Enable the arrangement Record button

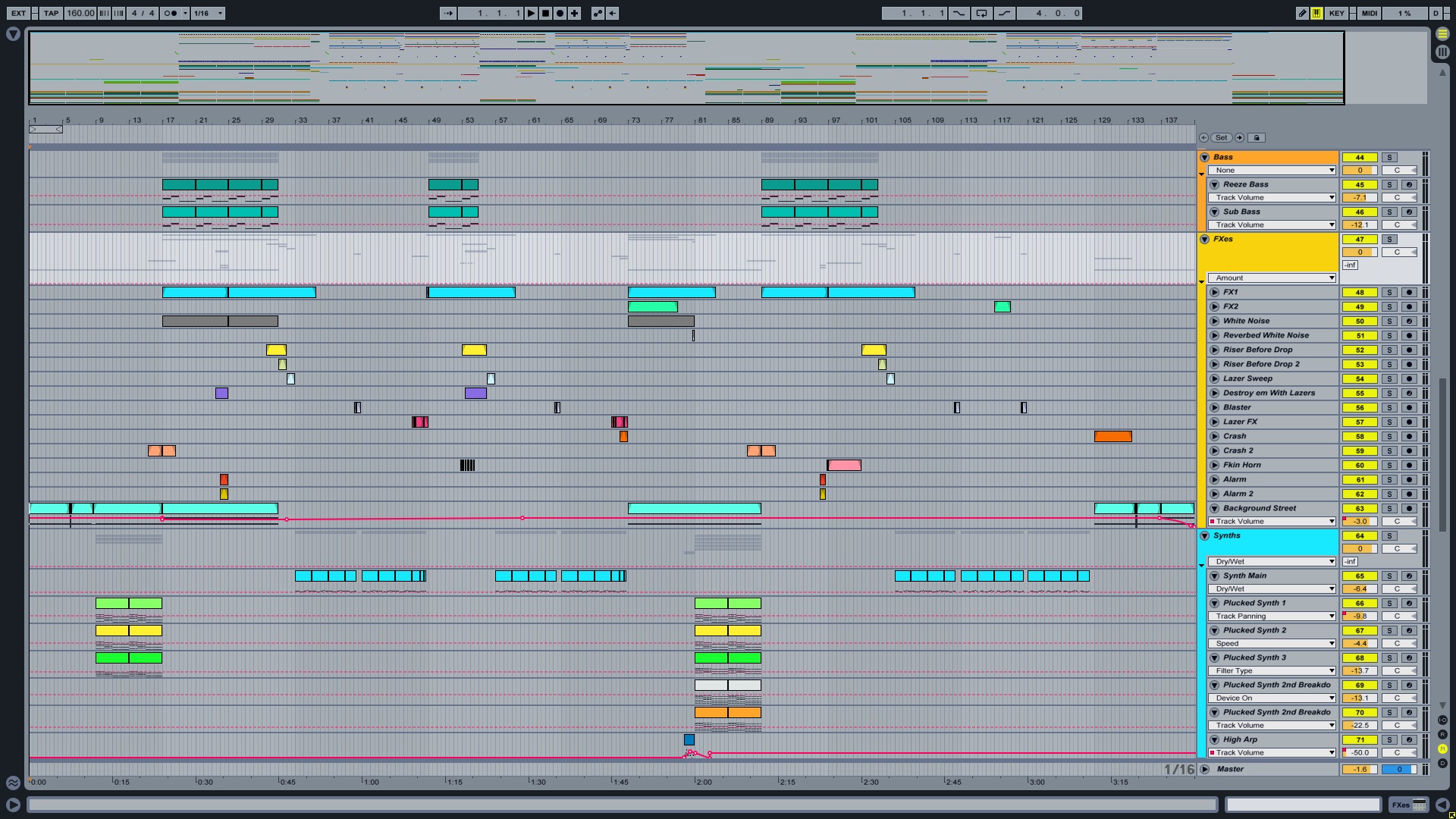[x=560, y=13]
